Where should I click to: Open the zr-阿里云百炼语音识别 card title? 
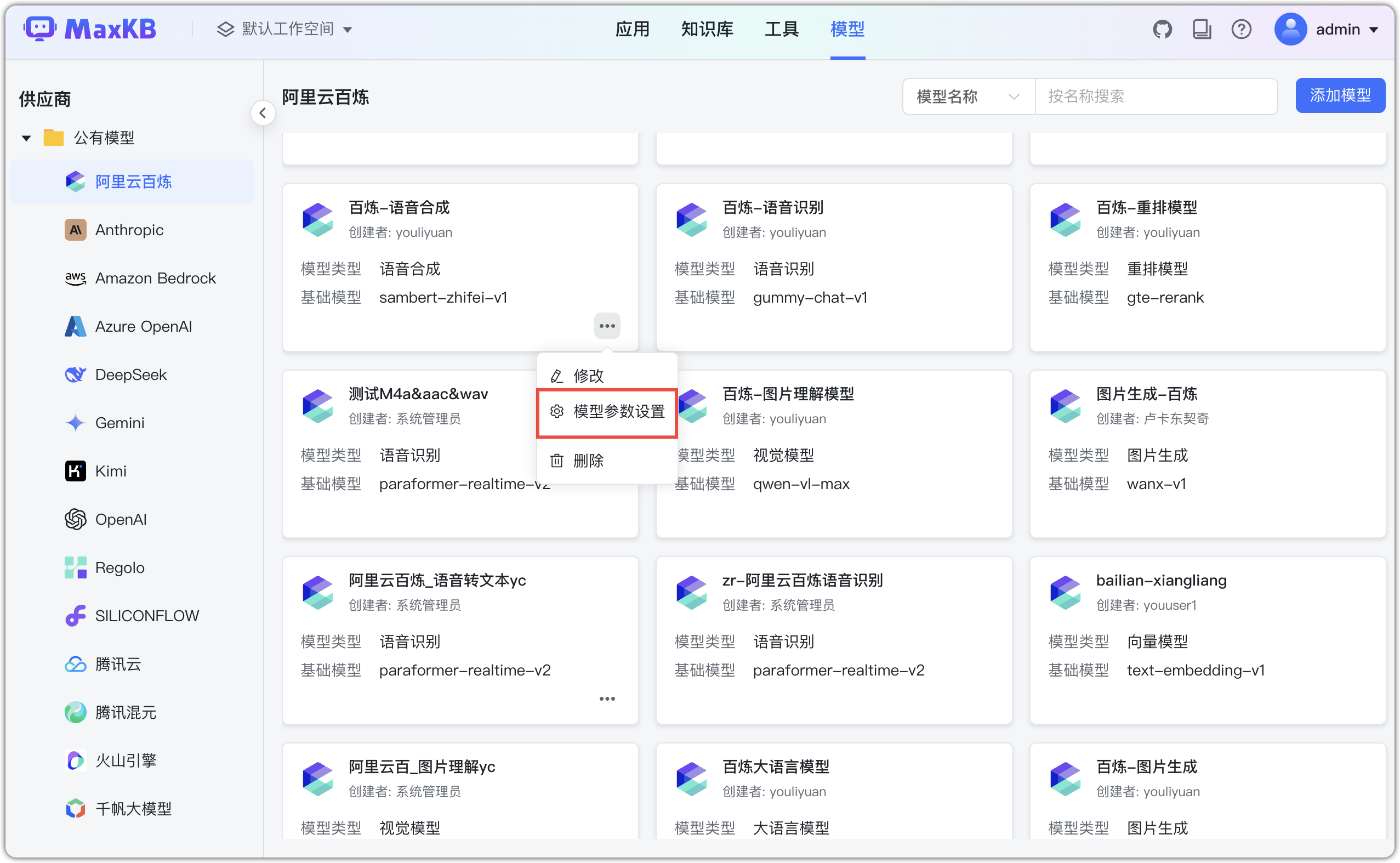click(802, 581)
